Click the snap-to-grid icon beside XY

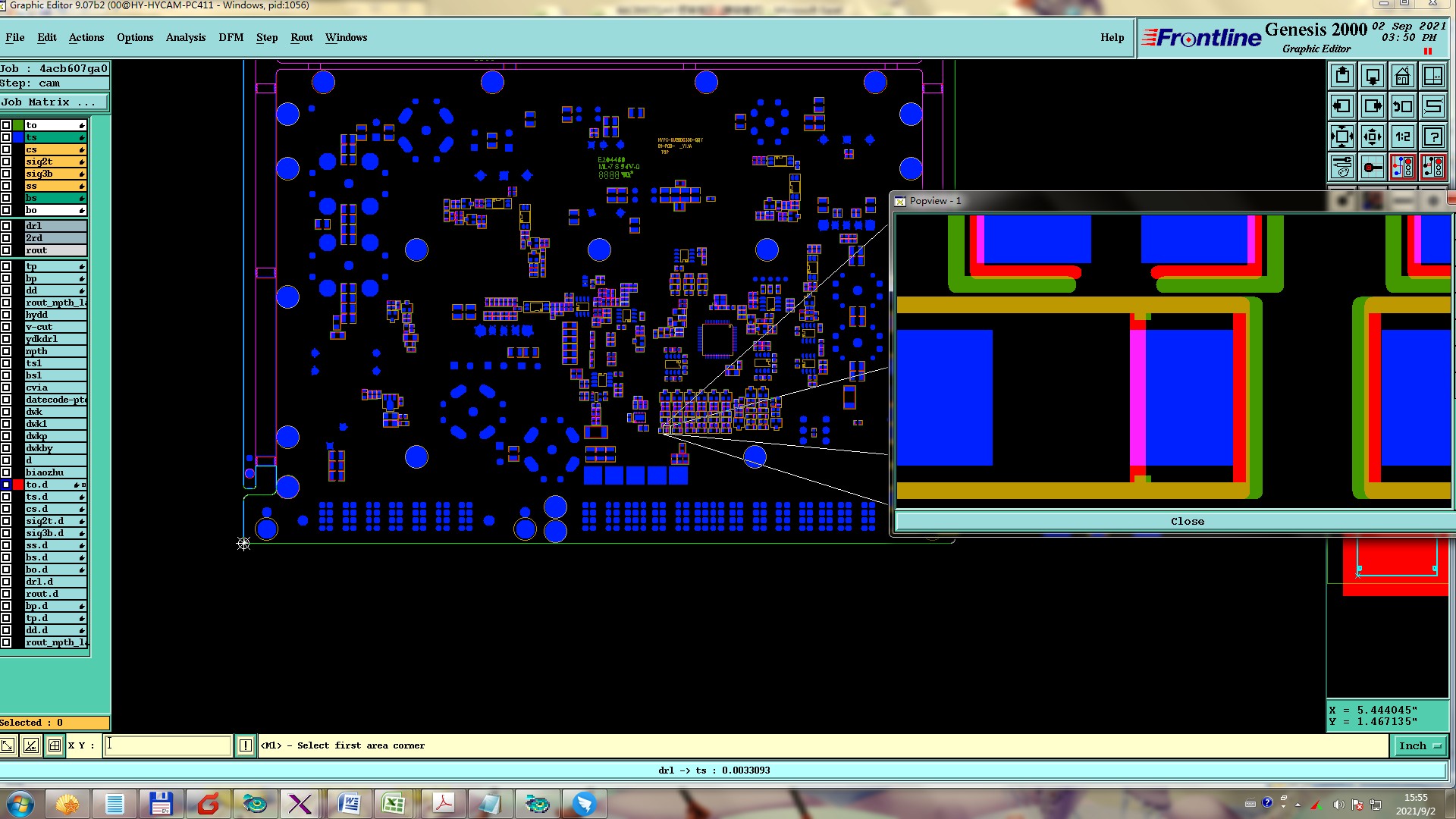[x=55, y=745]
